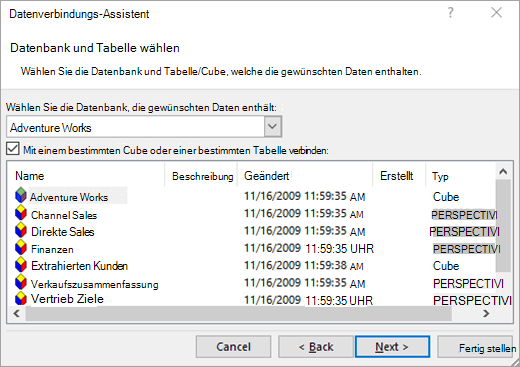The width and height of the screenshot is (520, 367).
Task: Click the PERSPECTIVE type of Vertrieb Ziele
Action: pyautogui.click(x=472, y=300)
